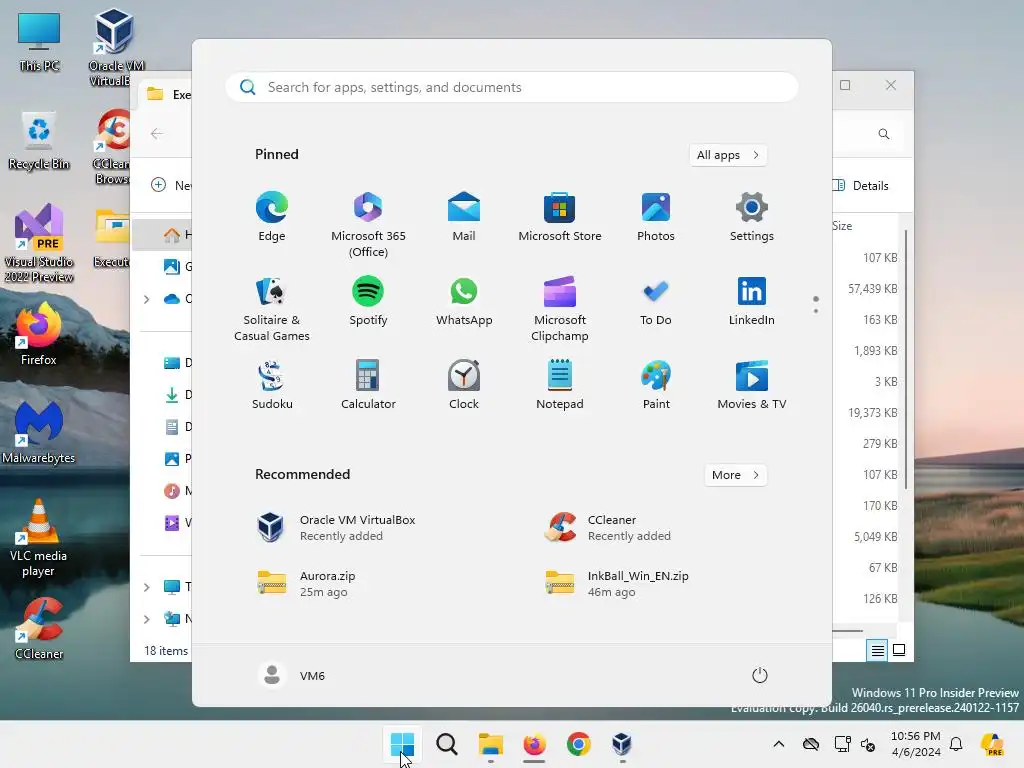Select CCleaner desktop shortcut
This screenshot has width=1024, height=768.
click(39, 629)
